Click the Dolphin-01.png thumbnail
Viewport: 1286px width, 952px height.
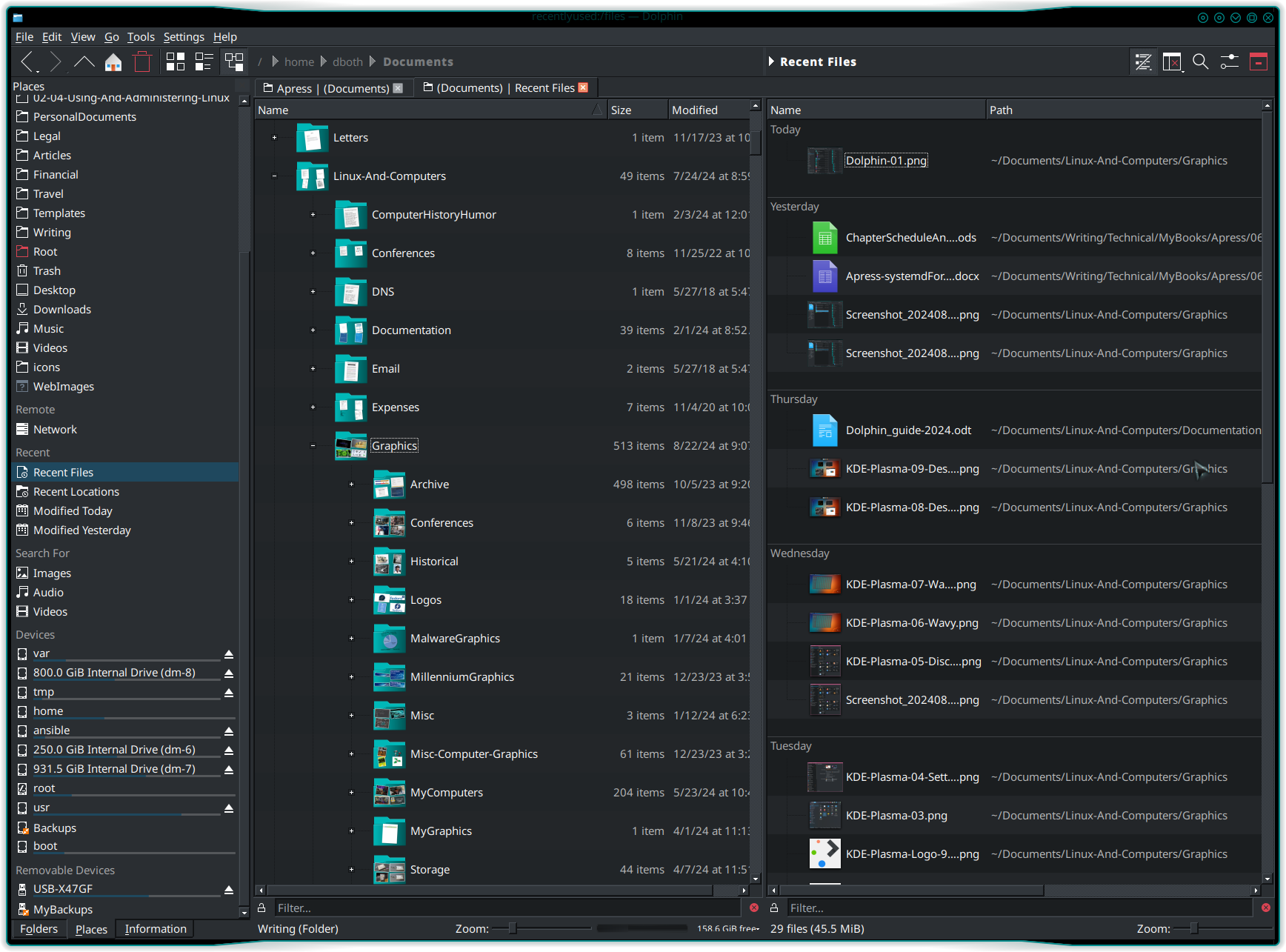pos(824,161)
